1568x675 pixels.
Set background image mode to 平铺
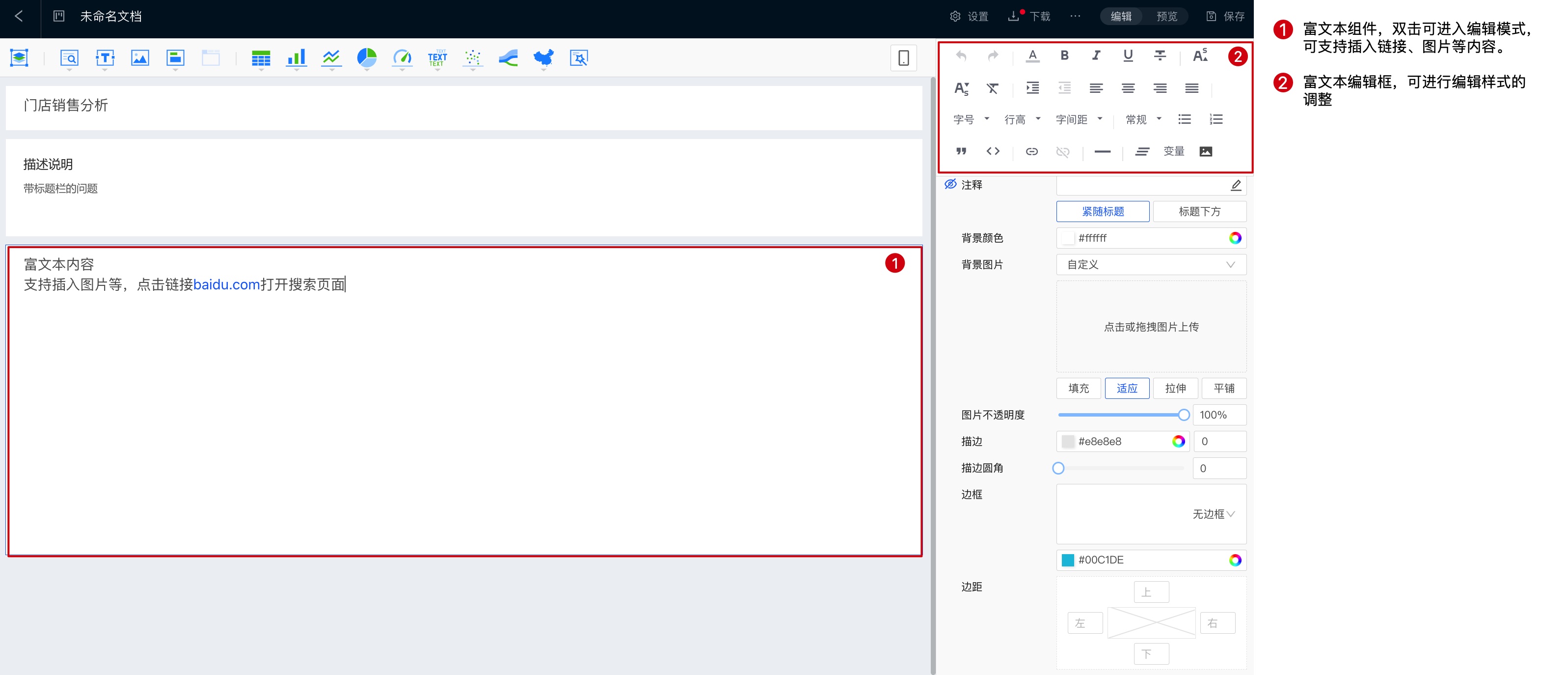[1224, 388]
